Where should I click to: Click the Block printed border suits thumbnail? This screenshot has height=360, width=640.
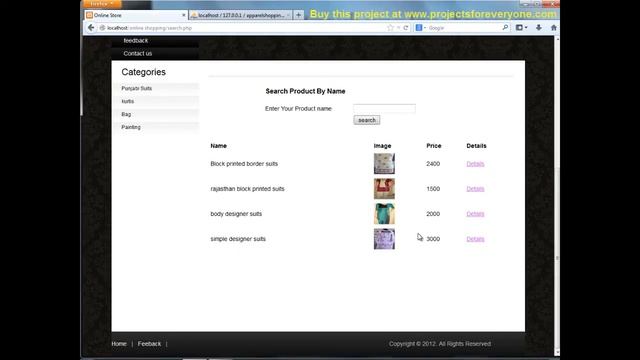point(384,164)
